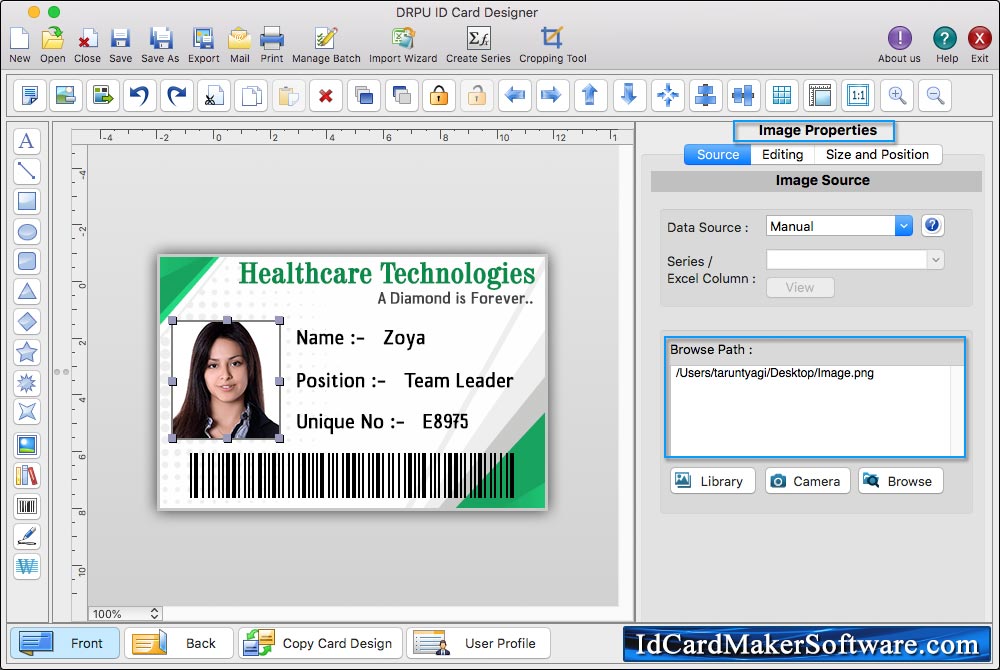This screenshot has height=670, width=1000.
Task: Select the Rectangle shape tool
Action: tap(27, 201)
